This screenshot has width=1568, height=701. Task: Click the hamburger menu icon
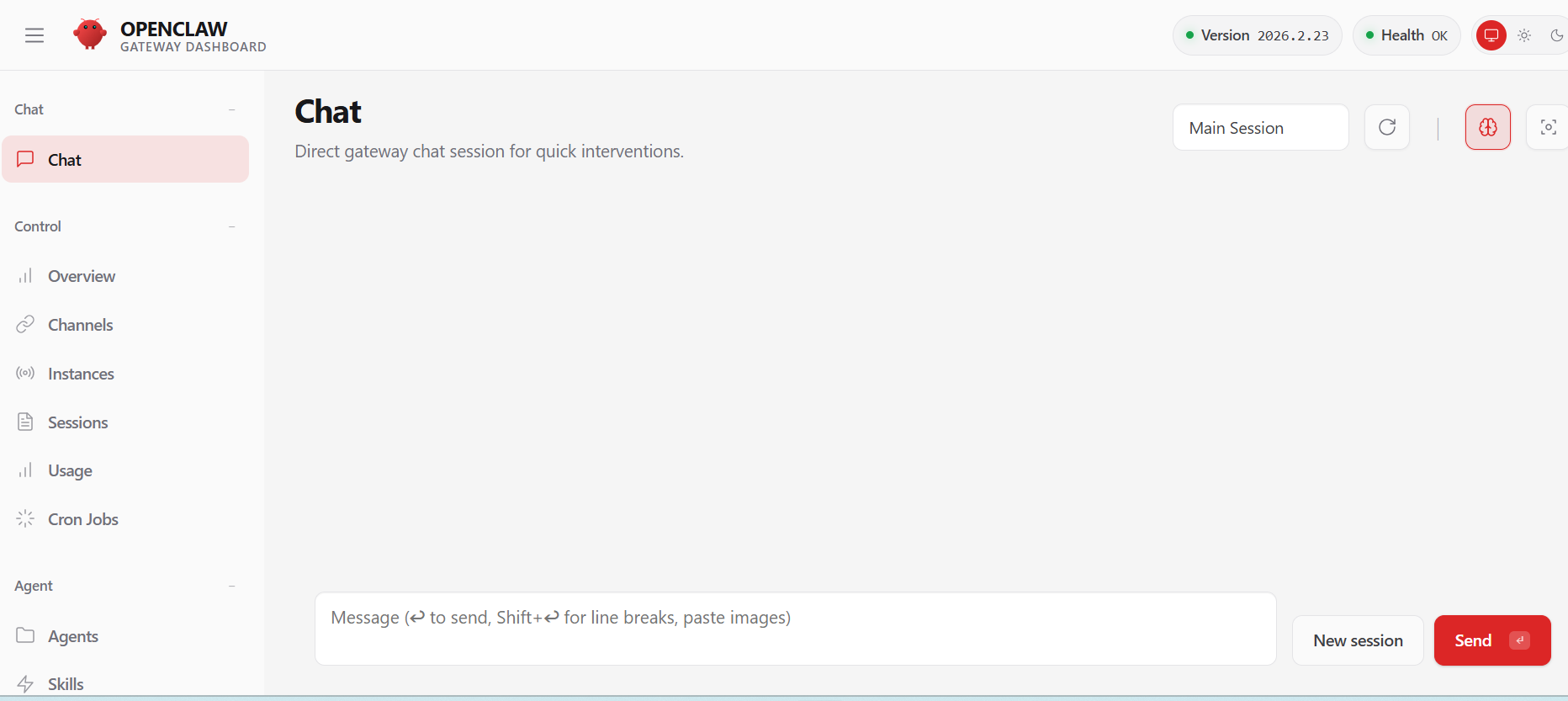34,35
